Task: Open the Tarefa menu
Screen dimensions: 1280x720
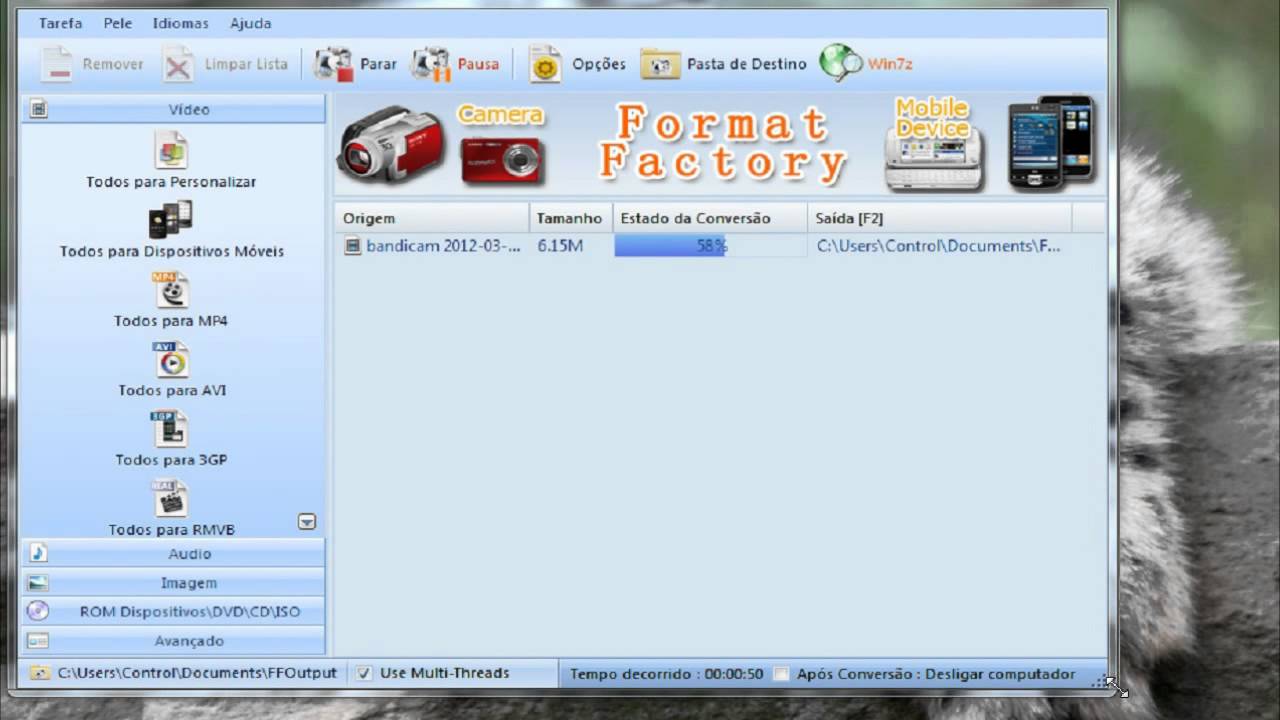Action: tap(61, 23)
